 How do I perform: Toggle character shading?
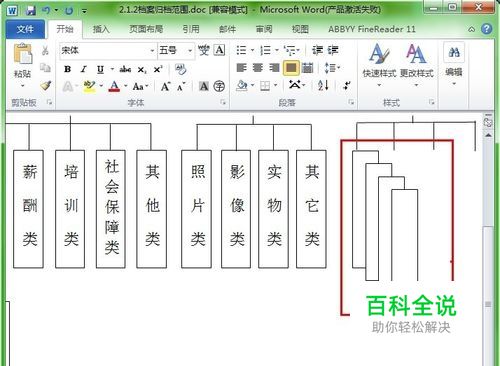coord(204,87)
